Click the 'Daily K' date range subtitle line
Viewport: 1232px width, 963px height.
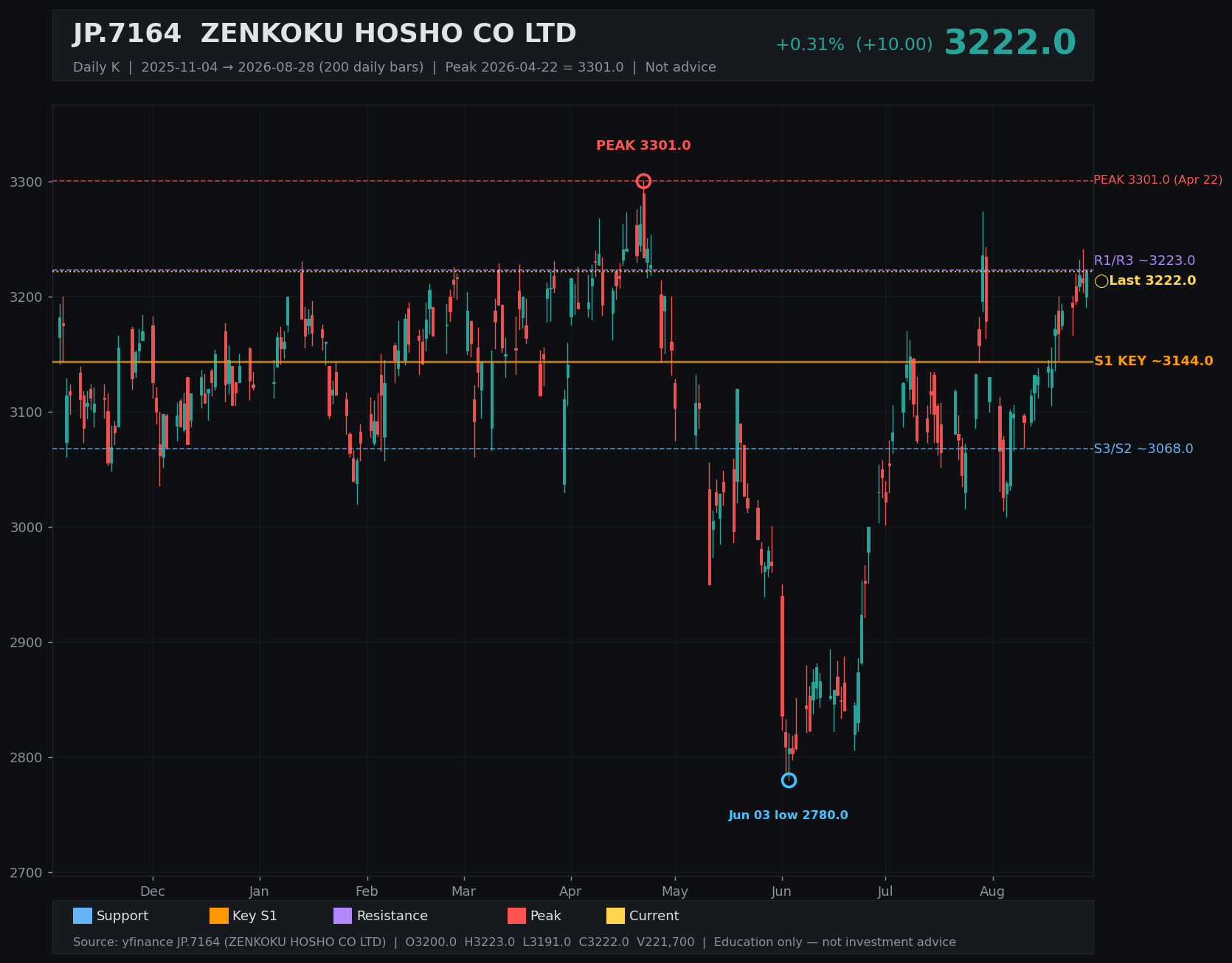[x=395, y=67]
